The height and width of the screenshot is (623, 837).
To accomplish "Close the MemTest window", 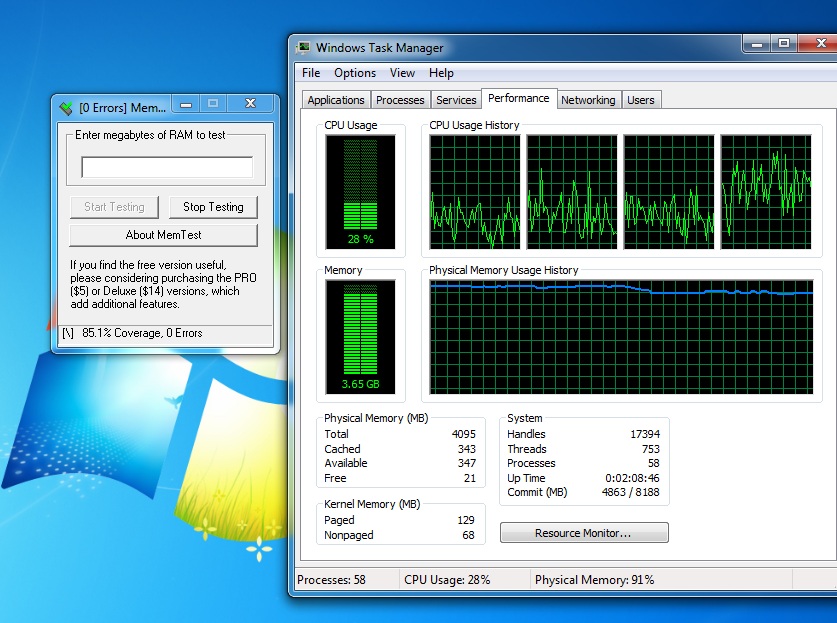I will [250, 103].
